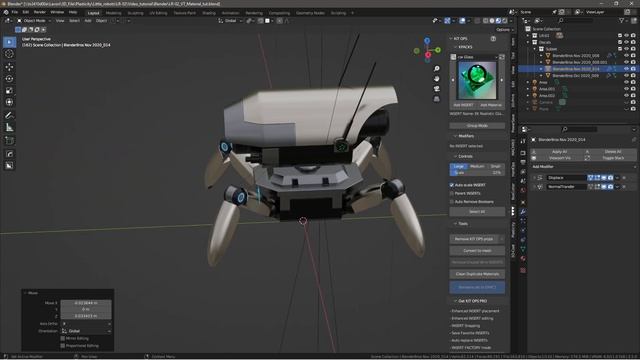Open the Render menu
Viewport: 640px width, 360px height.
40,12
